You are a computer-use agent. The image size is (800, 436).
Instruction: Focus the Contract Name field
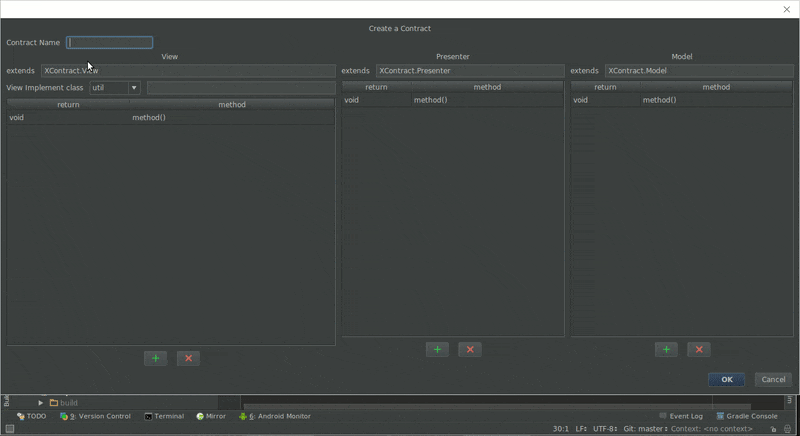coord(110,42)
